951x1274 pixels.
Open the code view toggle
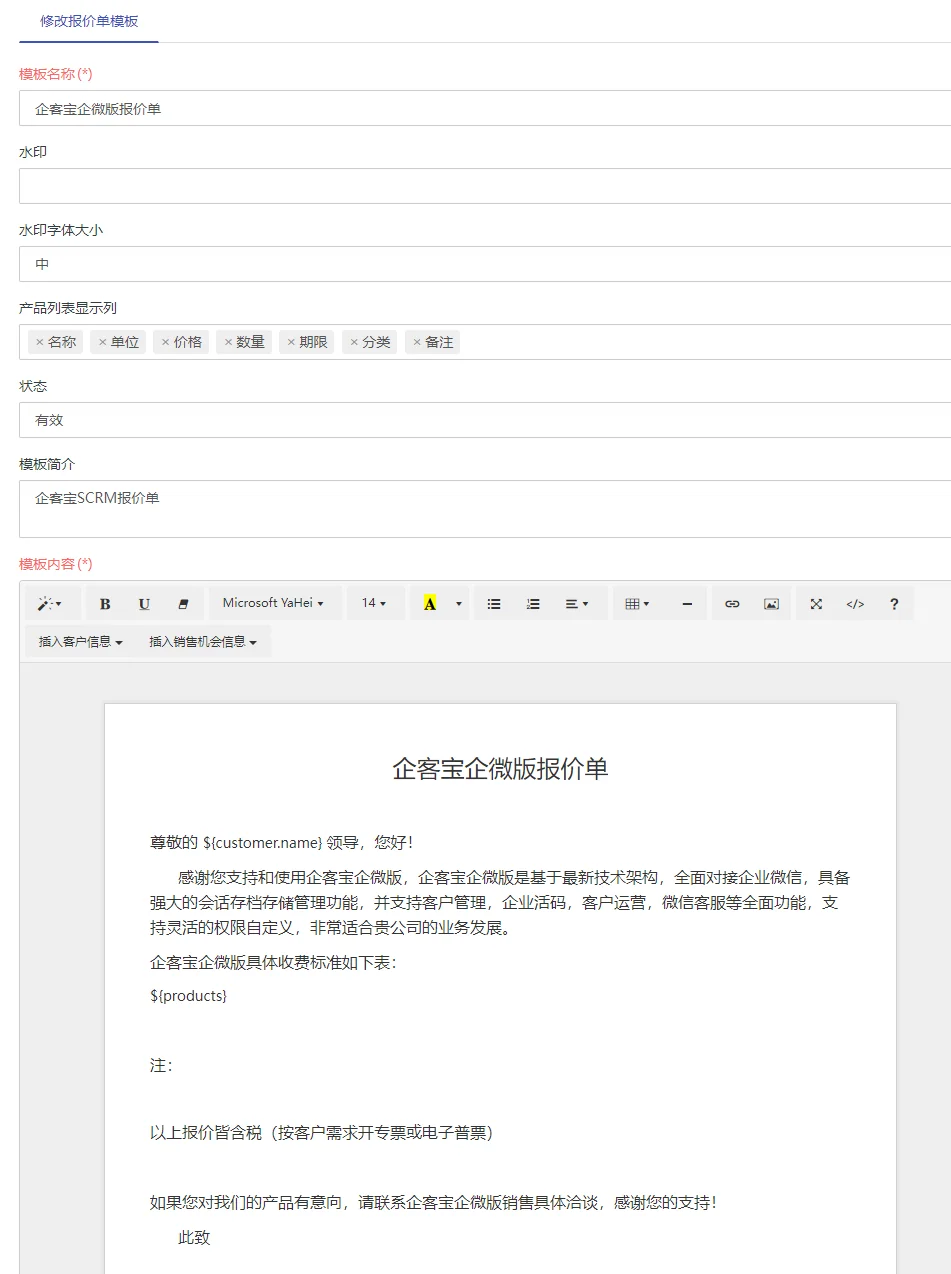pyautogui.click(x=855, y=604)
